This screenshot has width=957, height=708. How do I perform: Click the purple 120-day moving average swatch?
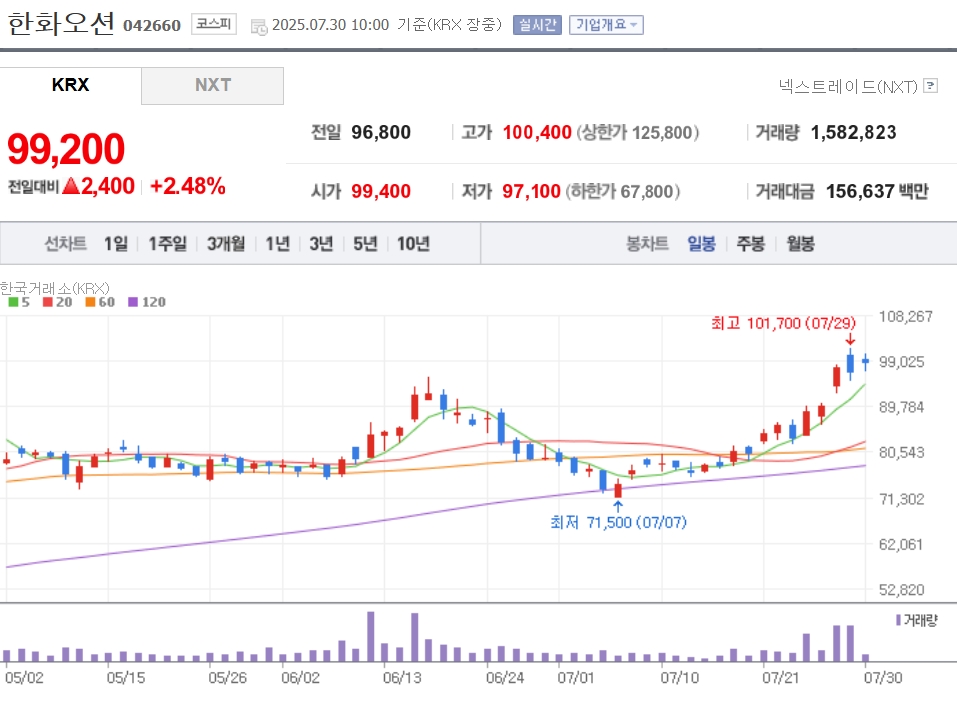tap(132, 302)
